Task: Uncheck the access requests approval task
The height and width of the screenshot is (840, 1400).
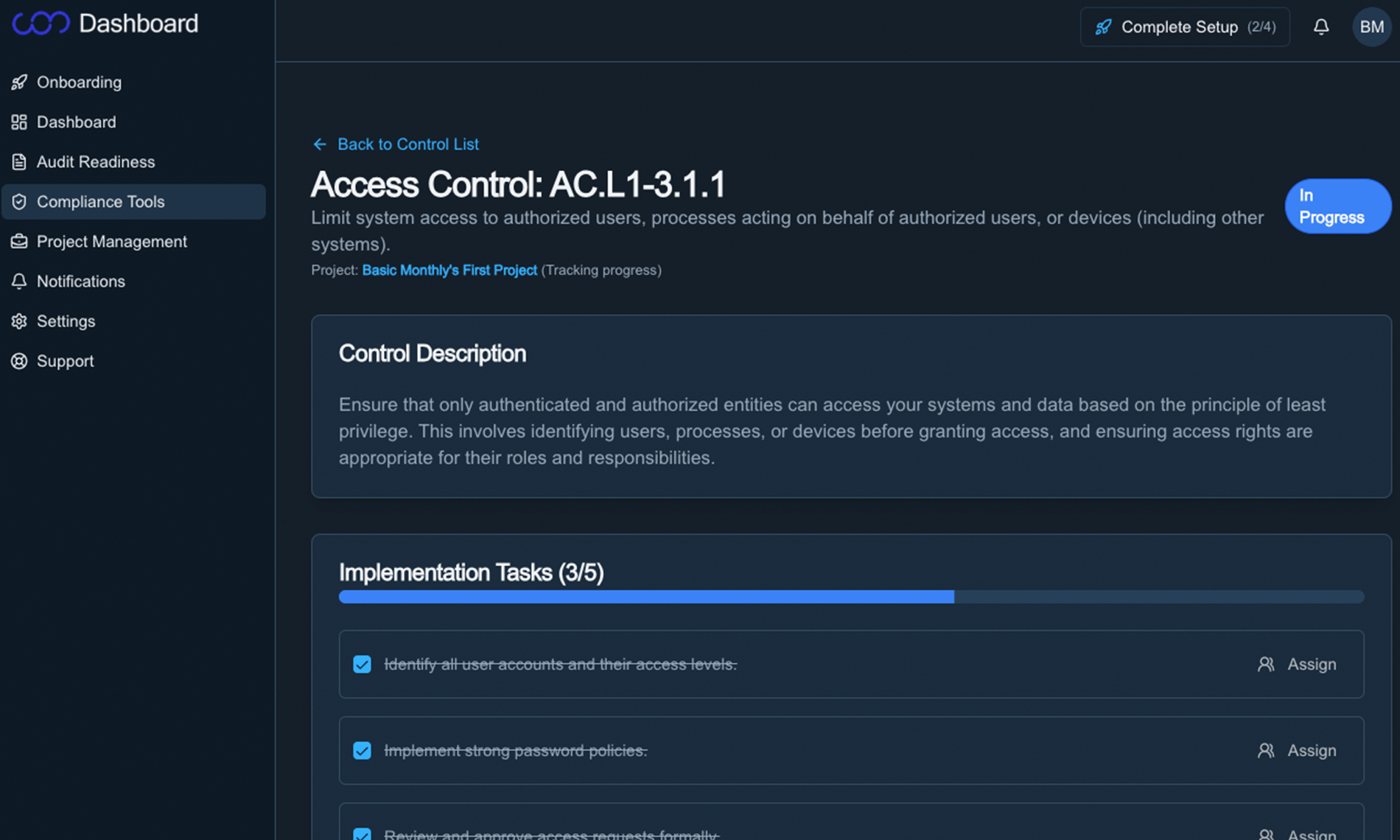Action: 362,834
